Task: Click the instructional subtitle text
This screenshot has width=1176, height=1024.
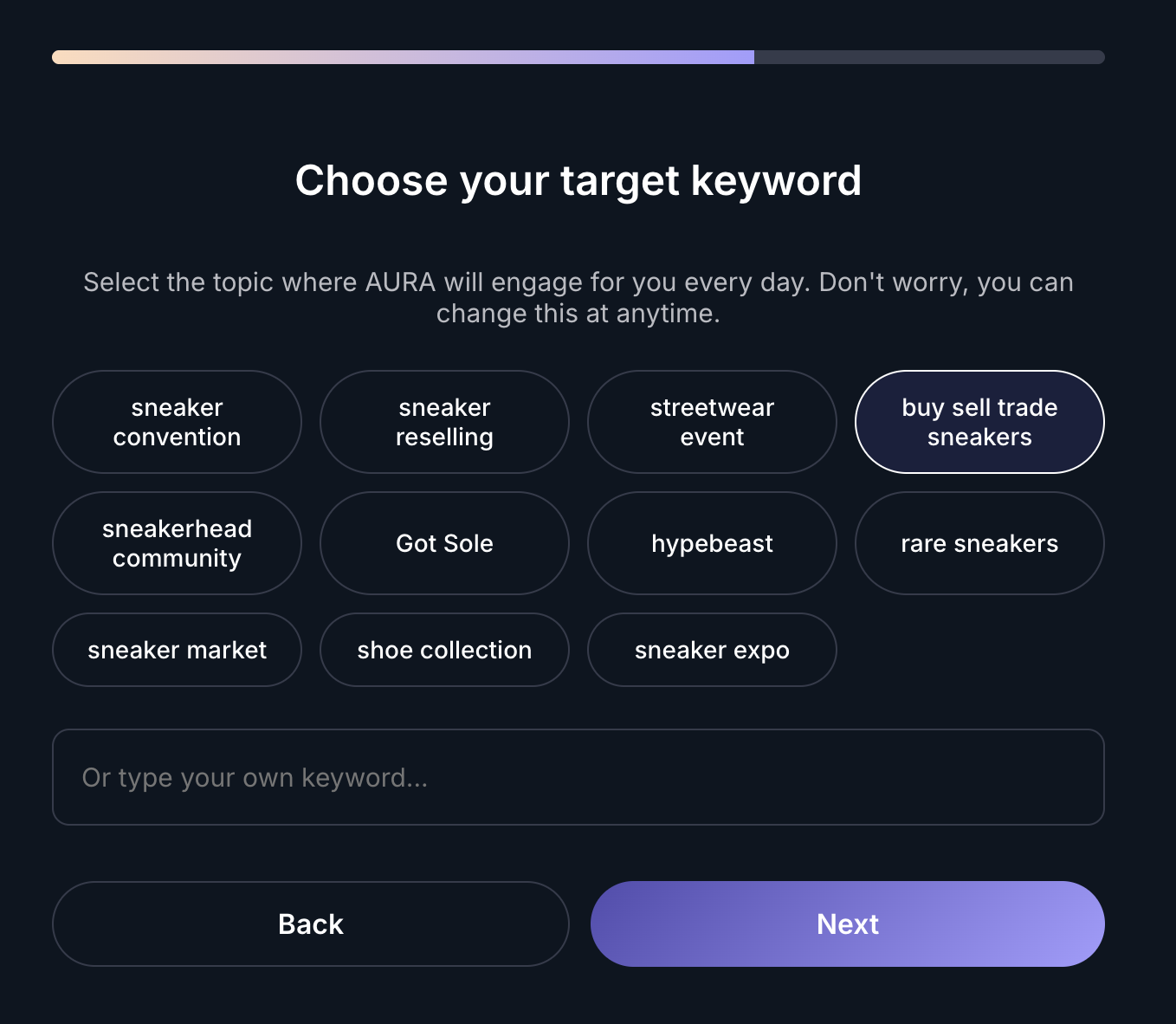Action: [x=579, y=297]
